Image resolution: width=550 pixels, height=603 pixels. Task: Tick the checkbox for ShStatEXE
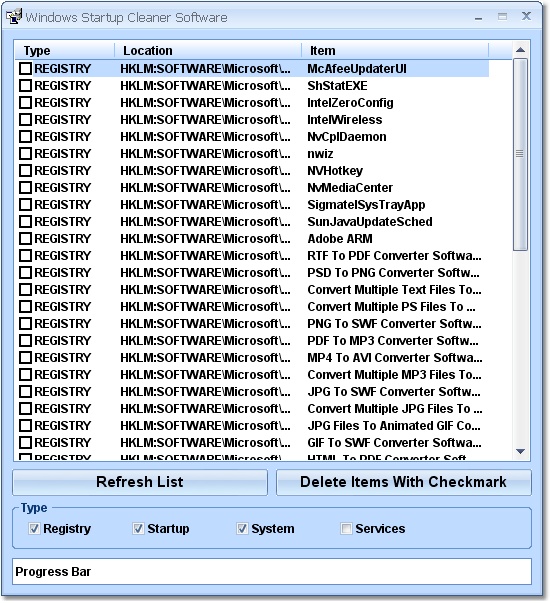pyautogui.click(x=25, y=86)
